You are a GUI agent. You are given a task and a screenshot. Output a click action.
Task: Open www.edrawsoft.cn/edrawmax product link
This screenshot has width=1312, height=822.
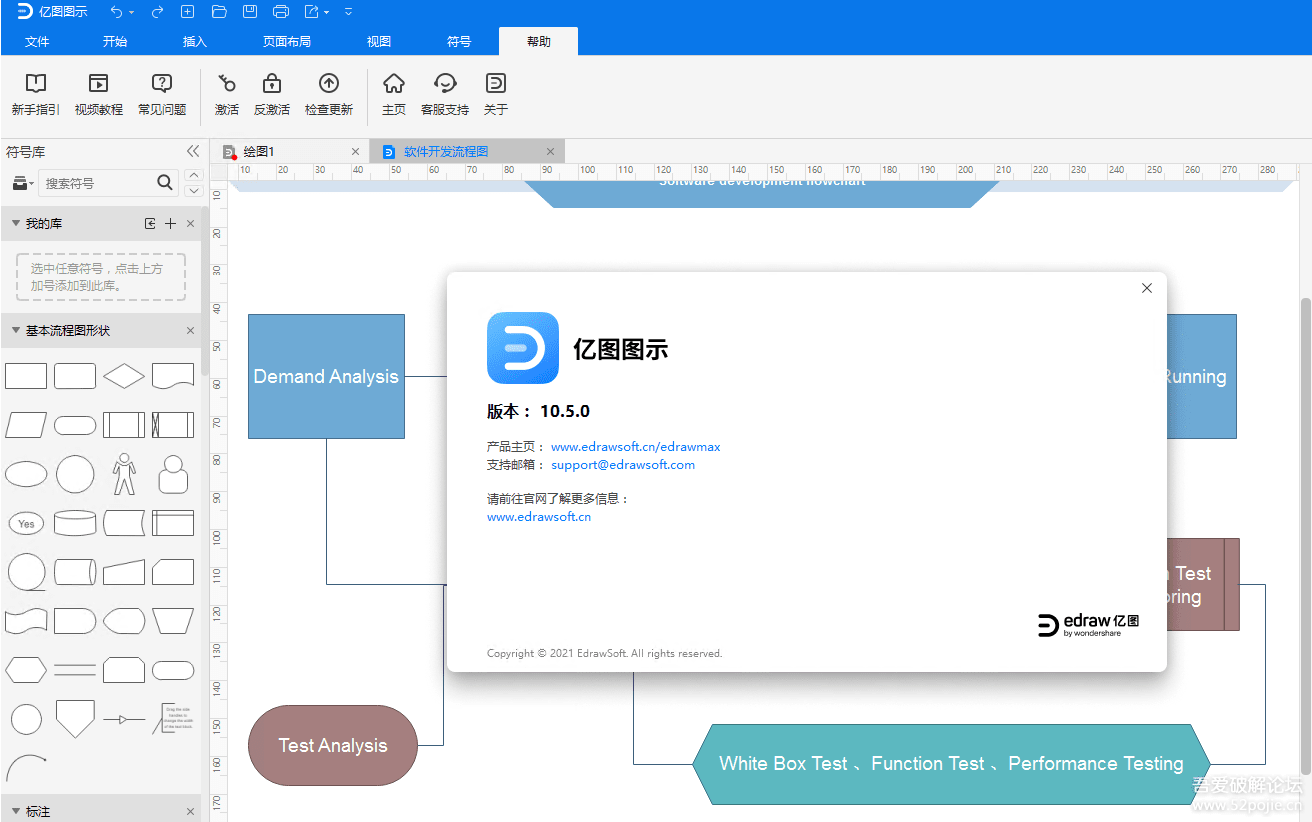[x=635, y=447]
